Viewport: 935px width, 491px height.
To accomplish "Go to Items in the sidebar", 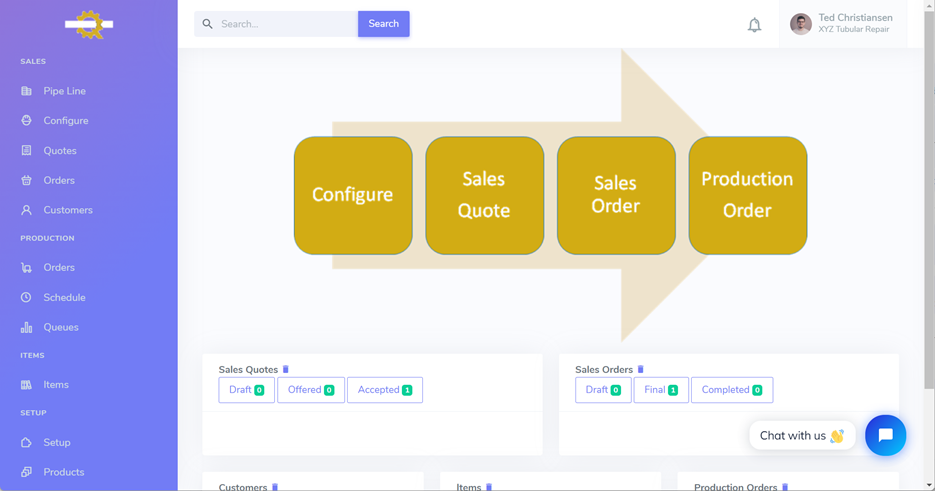I will tap(56, 385).
